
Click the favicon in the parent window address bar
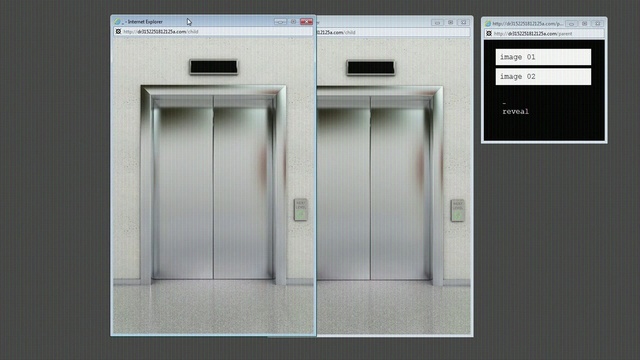coord(489,33)
